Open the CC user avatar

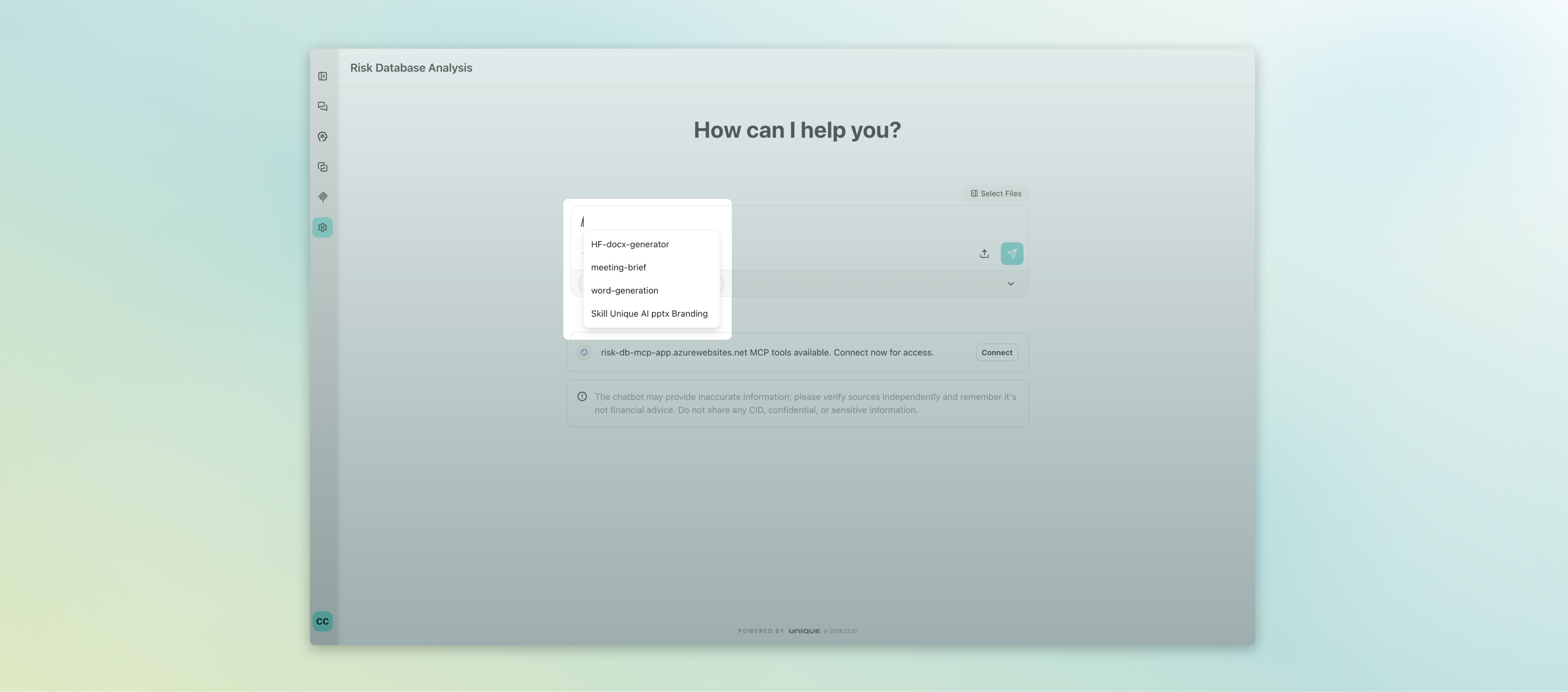click(x=323, y=621)
